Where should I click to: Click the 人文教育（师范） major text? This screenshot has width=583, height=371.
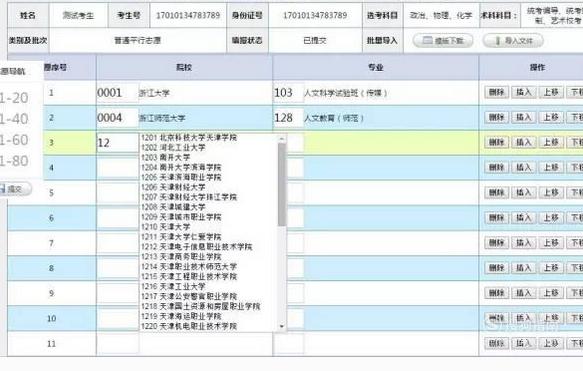click(334, 118)
